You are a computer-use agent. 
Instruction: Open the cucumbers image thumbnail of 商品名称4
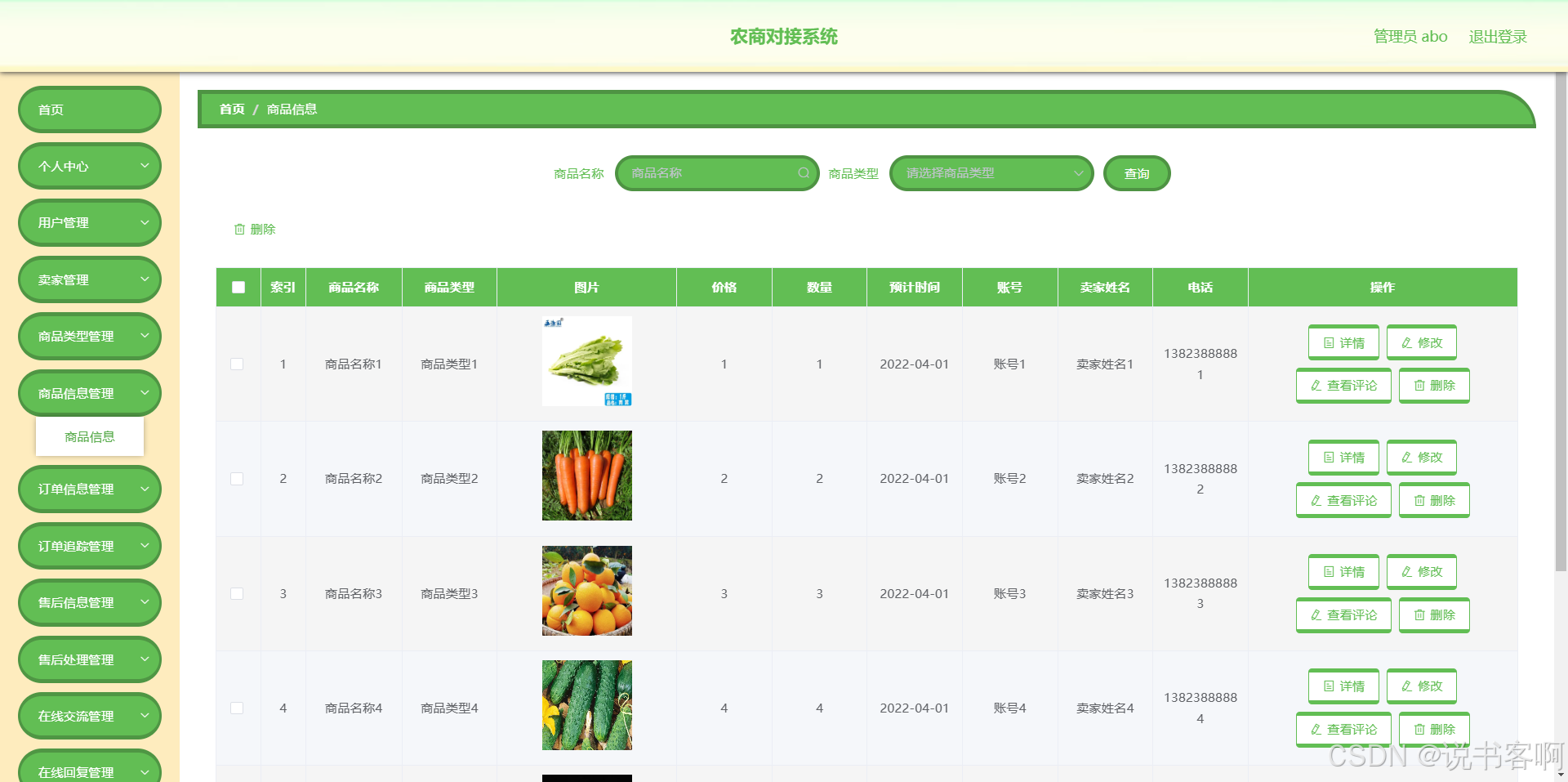(x=587, y=705)
